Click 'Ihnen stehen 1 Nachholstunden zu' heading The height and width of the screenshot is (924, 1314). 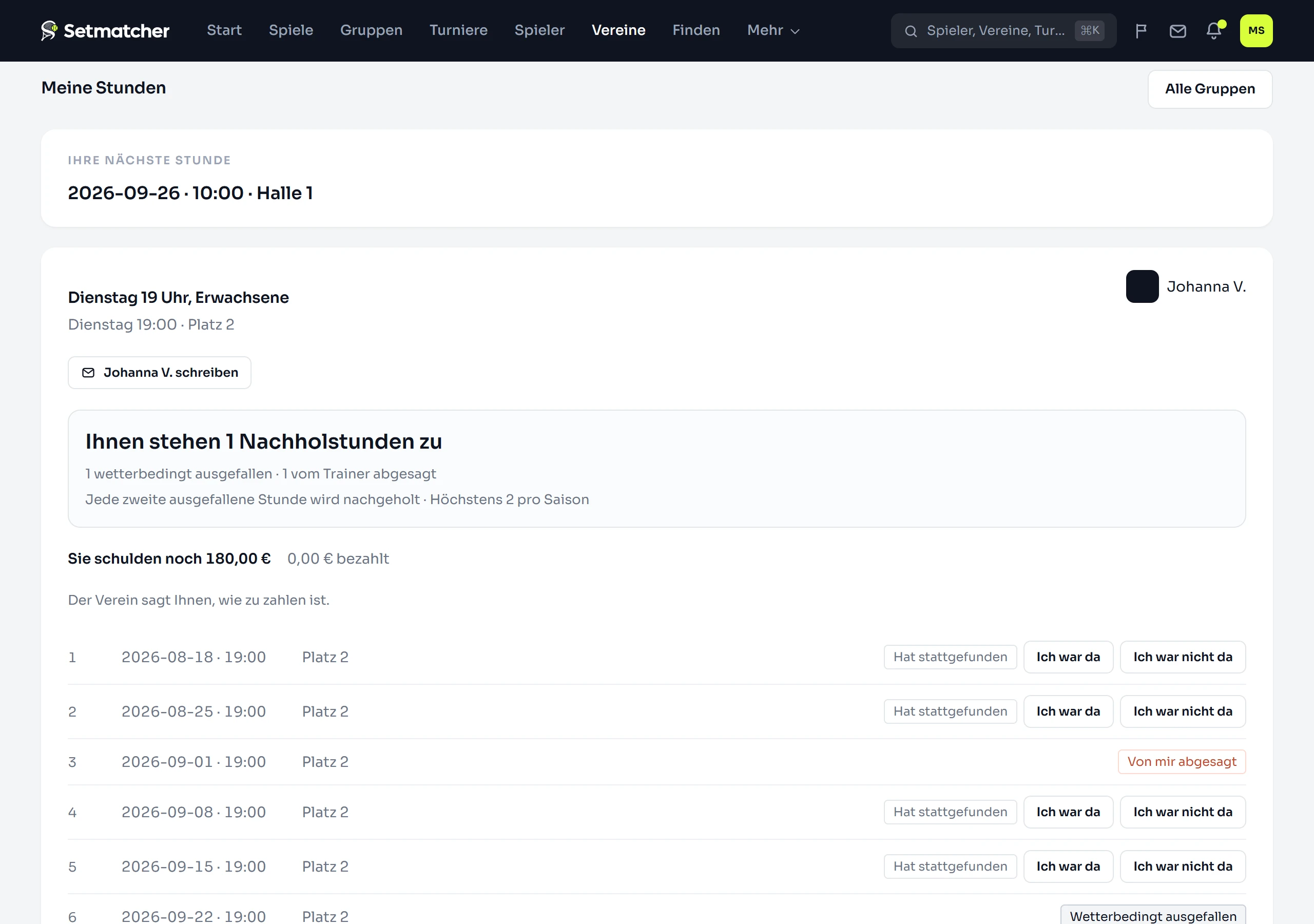[x=263, y=441]
